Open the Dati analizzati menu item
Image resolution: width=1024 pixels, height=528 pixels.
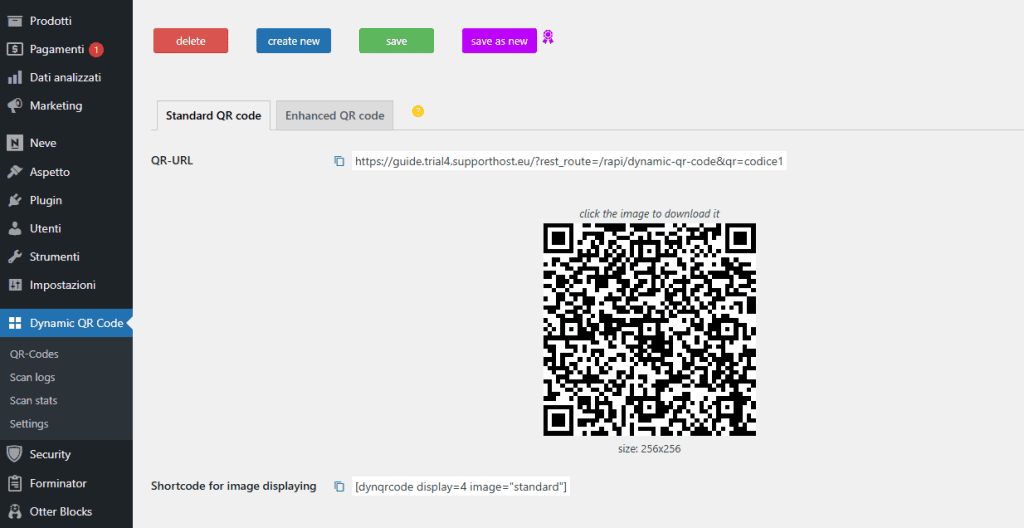pos(66,78)
